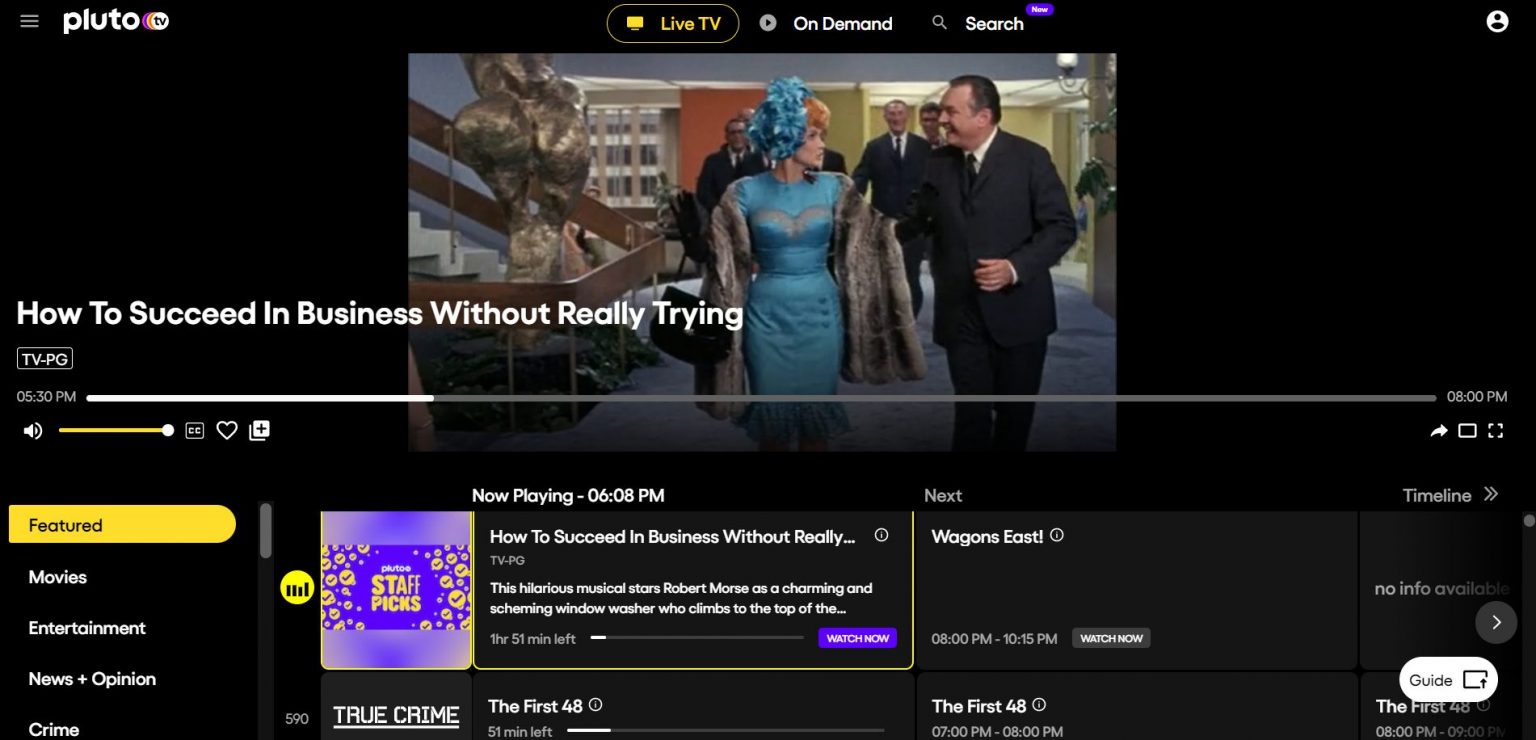Screen dimensions: 1536x740
Task: Open the account profile icon
Action: [x=1496, y=21]
